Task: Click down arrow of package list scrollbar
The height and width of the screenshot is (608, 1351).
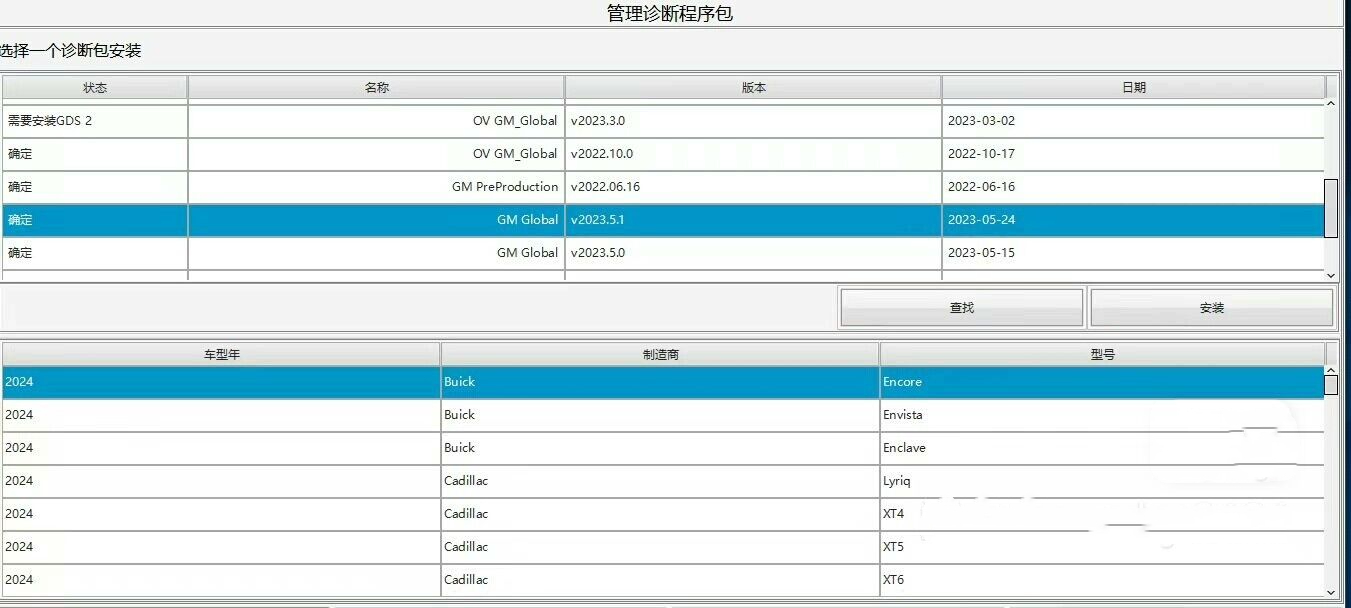Action: [x=1331, y=275]
